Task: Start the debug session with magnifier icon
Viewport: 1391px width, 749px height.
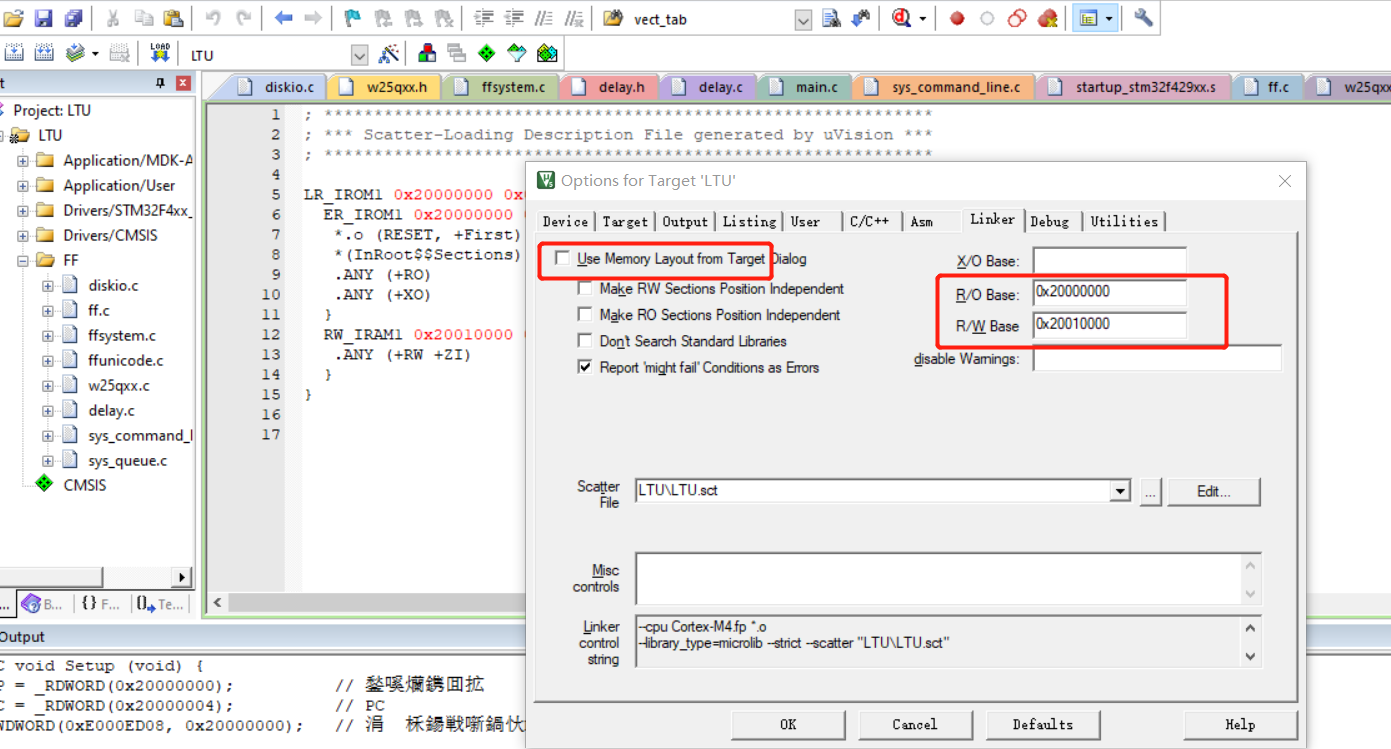Action: (x=902, y=18)
